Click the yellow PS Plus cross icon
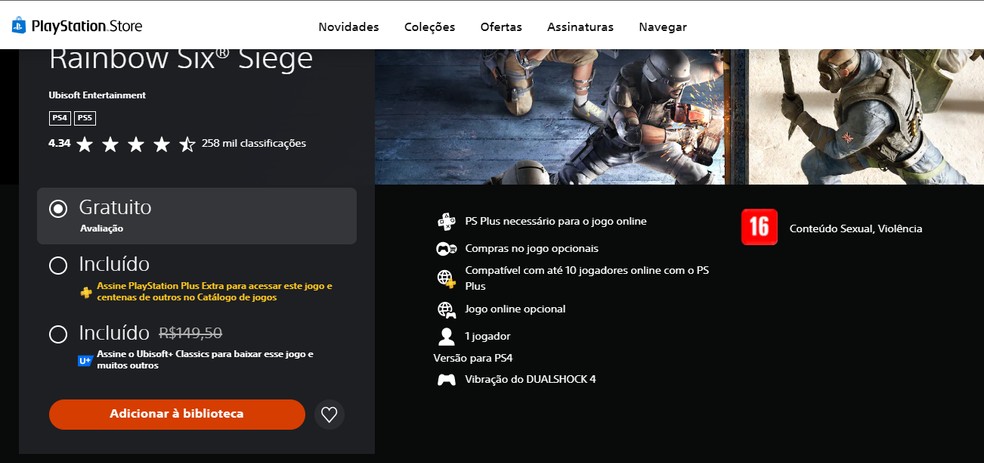 coord(86,292)
